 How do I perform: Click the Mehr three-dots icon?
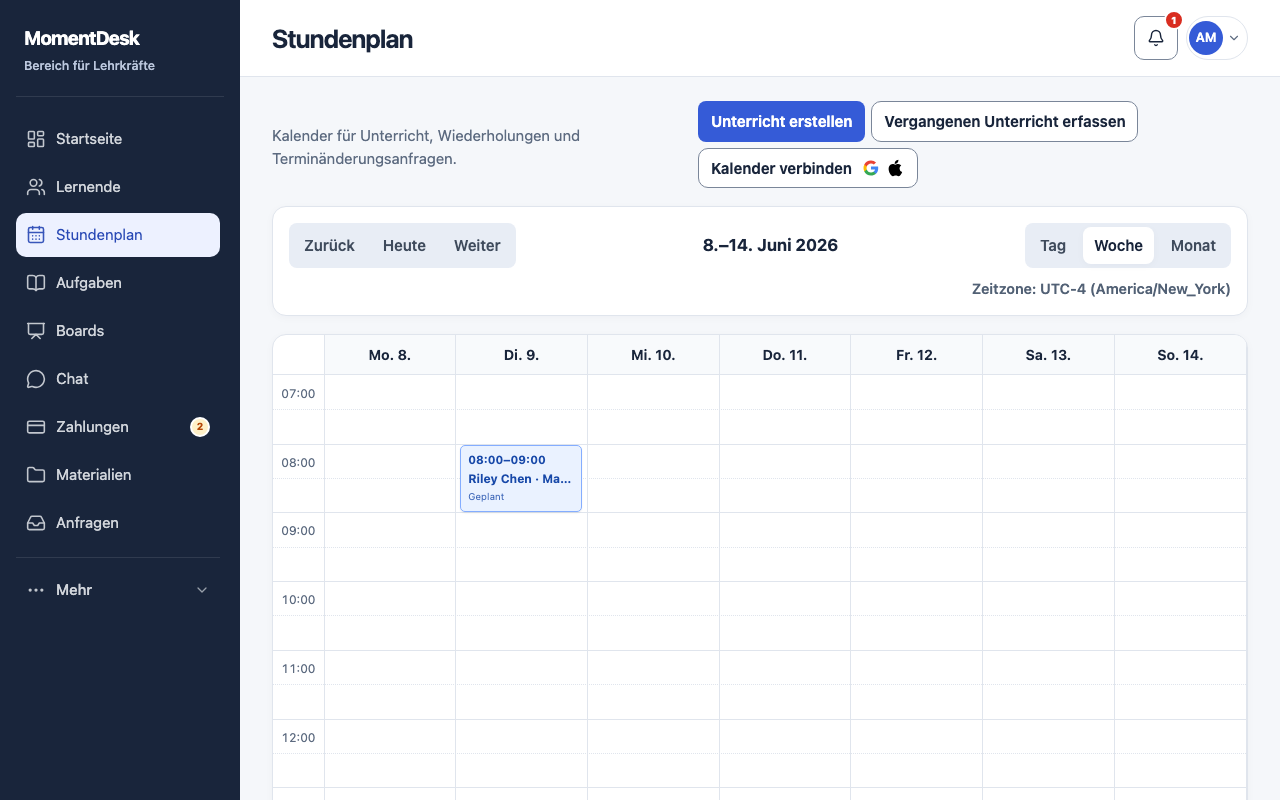coord(36,590)
